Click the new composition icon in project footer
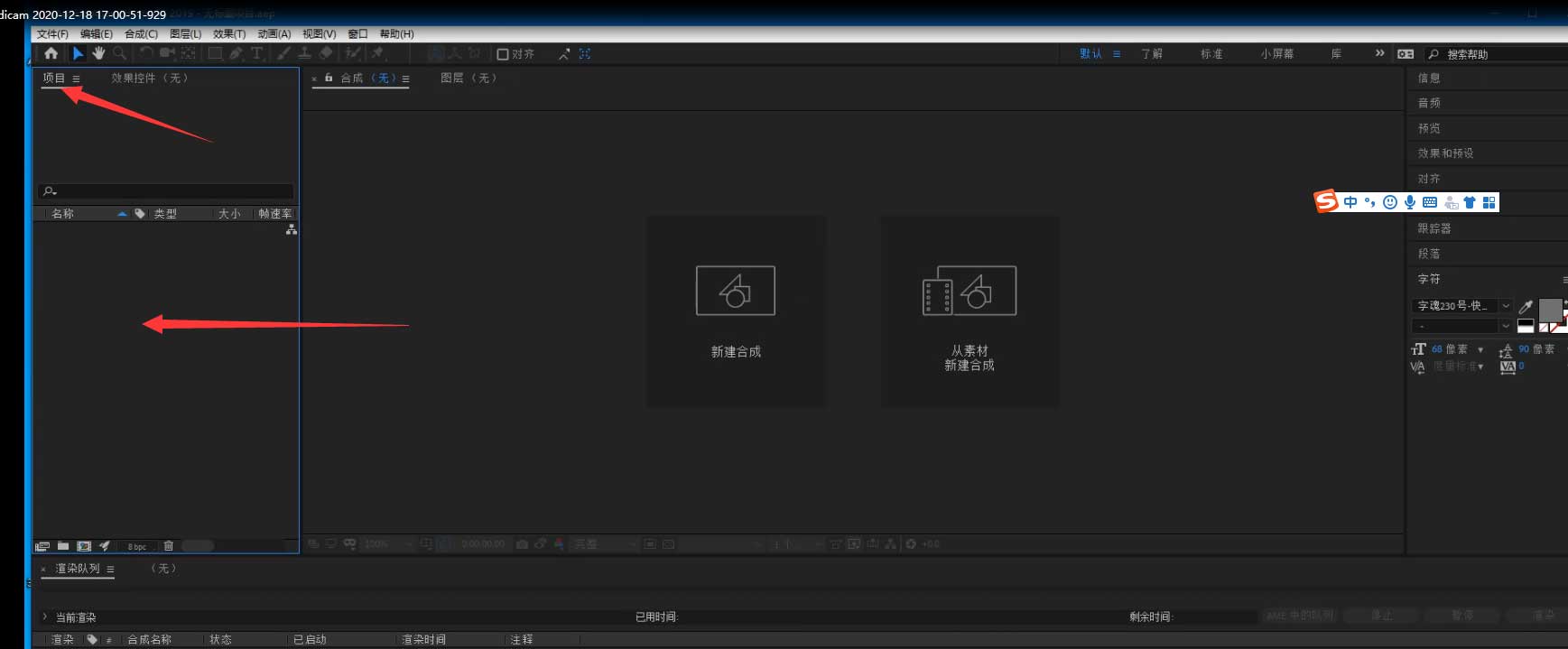 click(84, 546)
